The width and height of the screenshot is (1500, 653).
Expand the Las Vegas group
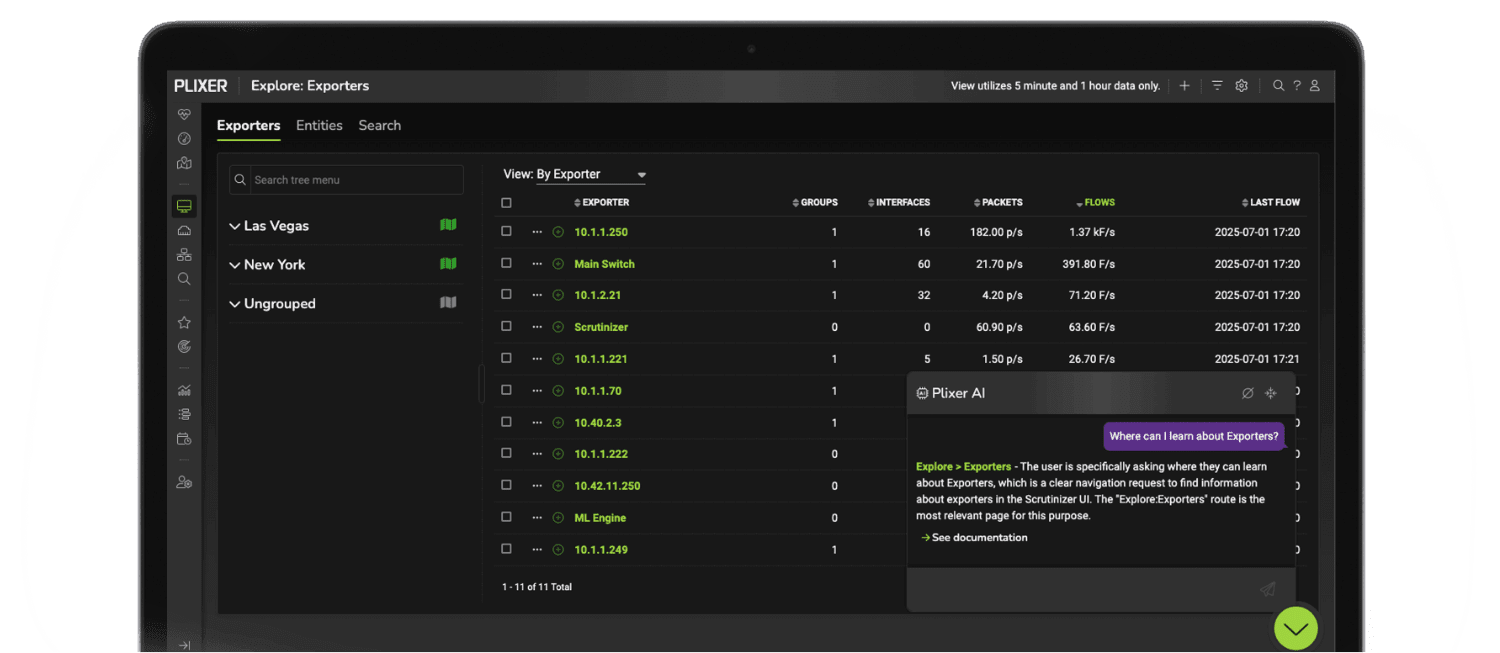pos(235,226)
